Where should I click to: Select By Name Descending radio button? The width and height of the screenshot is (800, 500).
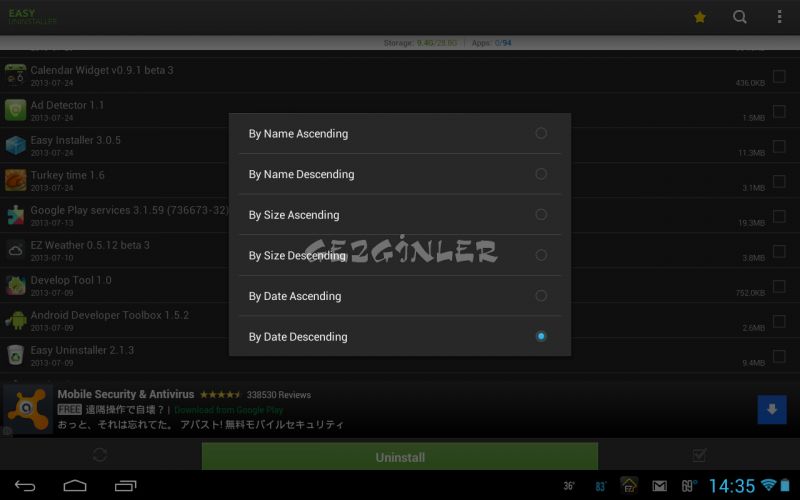[x=541, y=174]
